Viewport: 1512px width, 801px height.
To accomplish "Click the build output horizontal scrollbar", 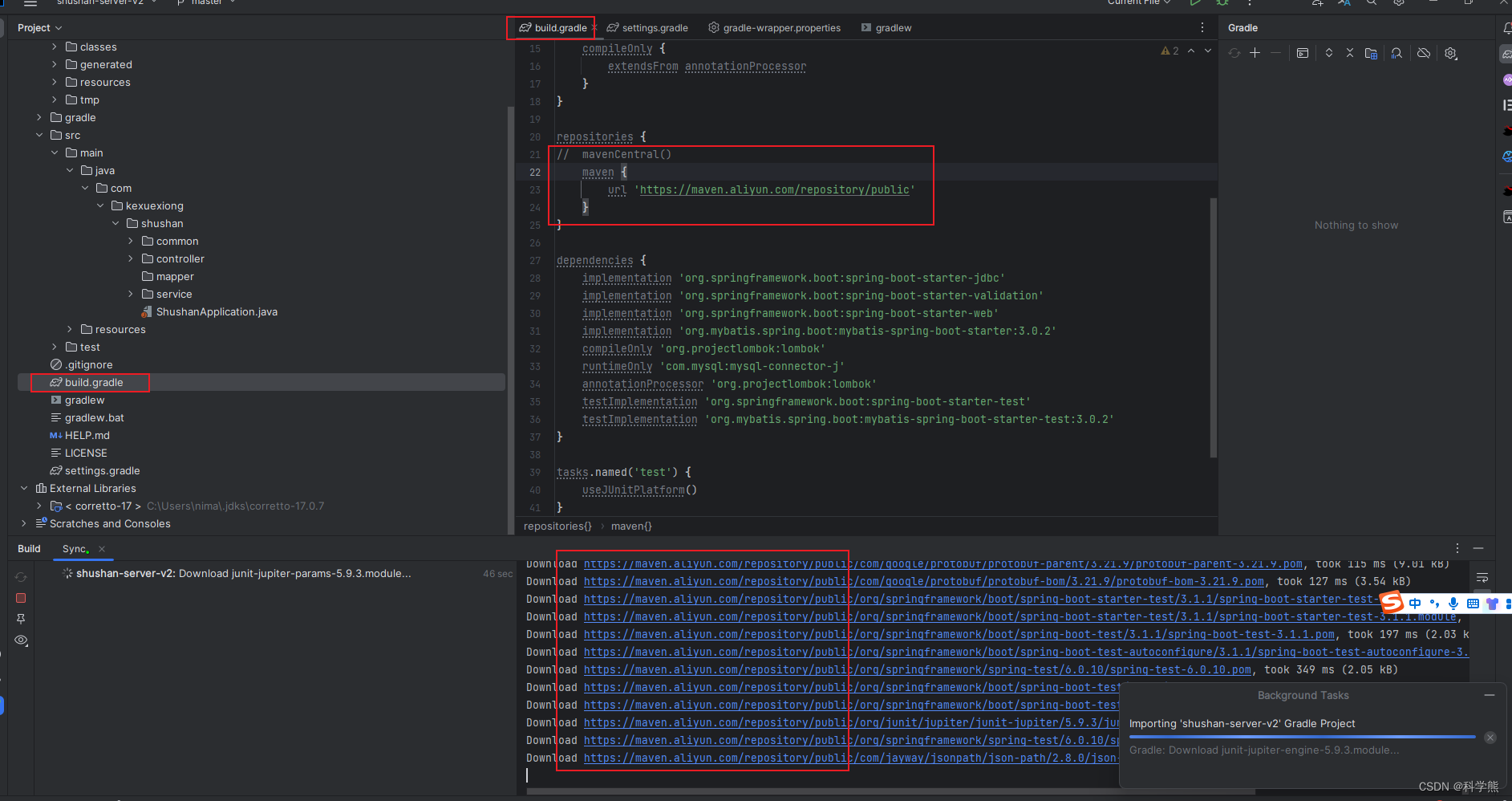I will click(x=890, y=791).
